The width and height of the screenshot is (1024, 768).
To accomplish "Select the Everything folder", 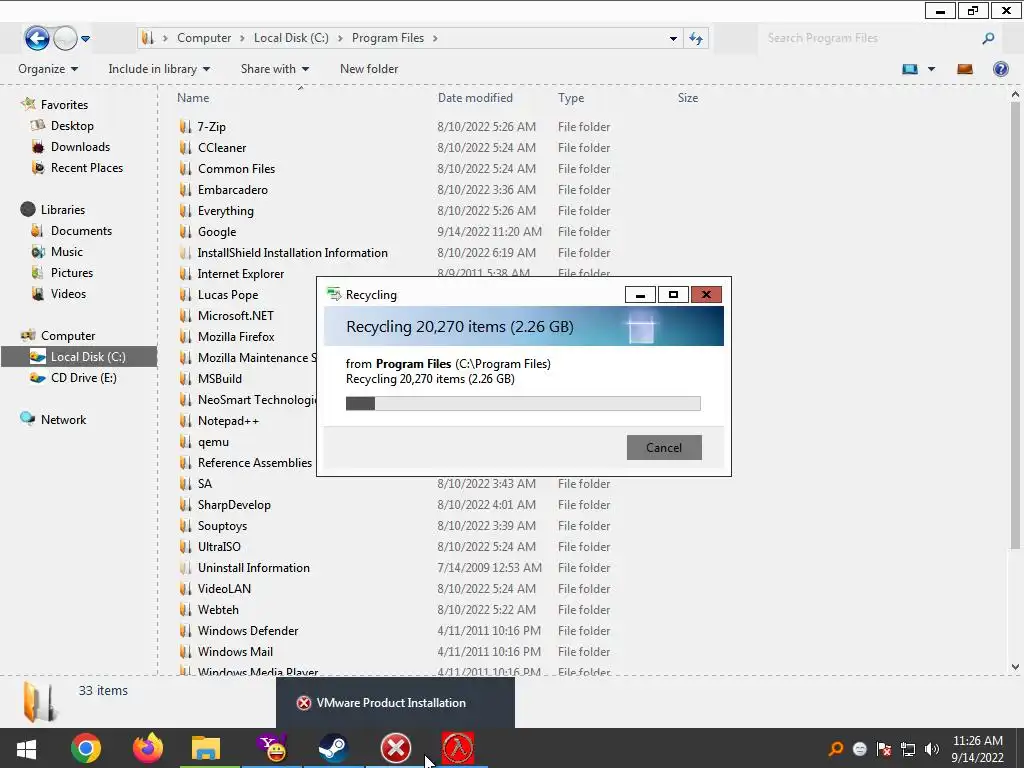I will (x=225, y=211).
